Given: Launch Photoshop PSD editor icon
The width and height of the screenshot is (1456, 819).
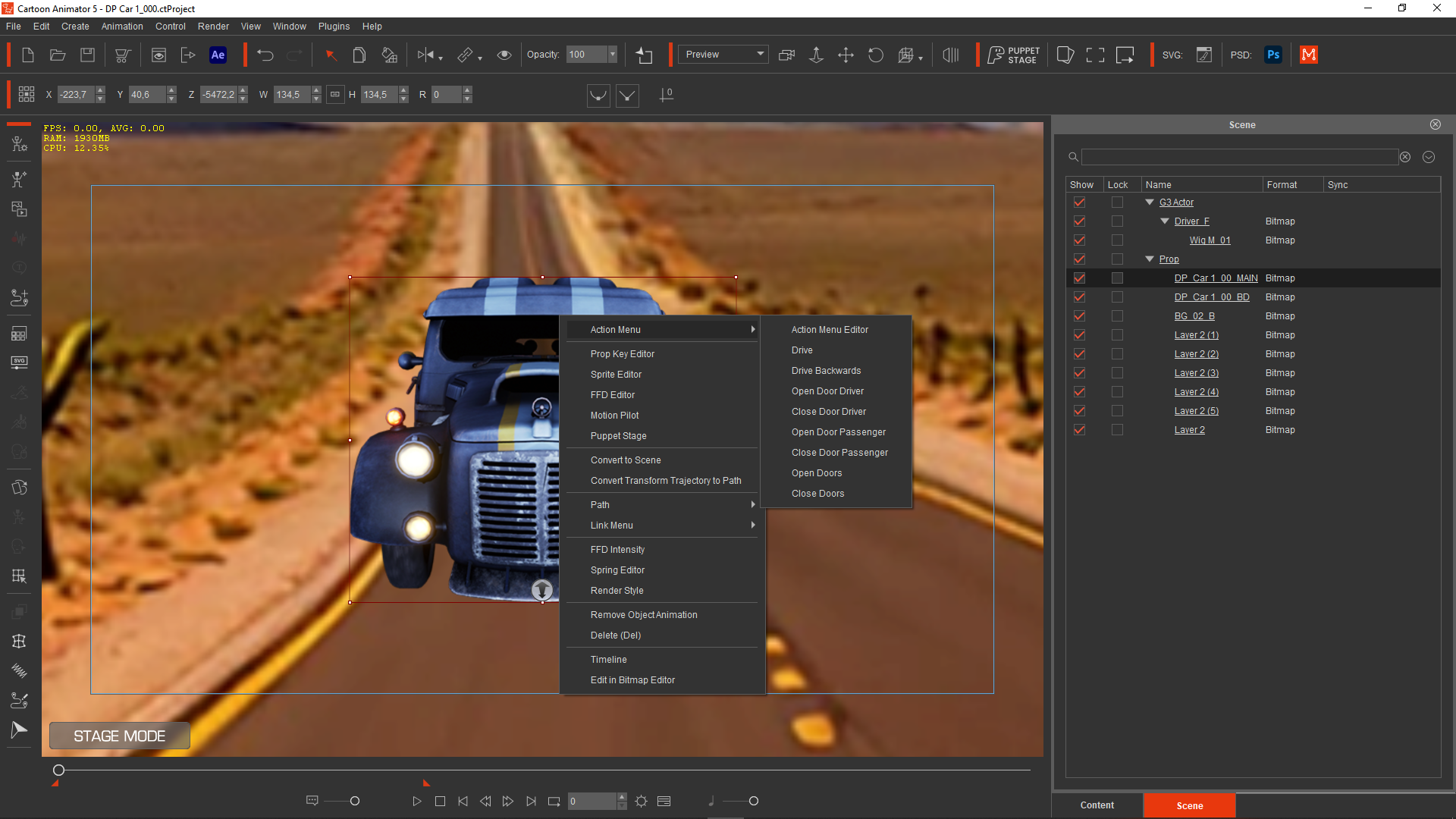Looking at the screenshot, I should tap(1273, 55).
